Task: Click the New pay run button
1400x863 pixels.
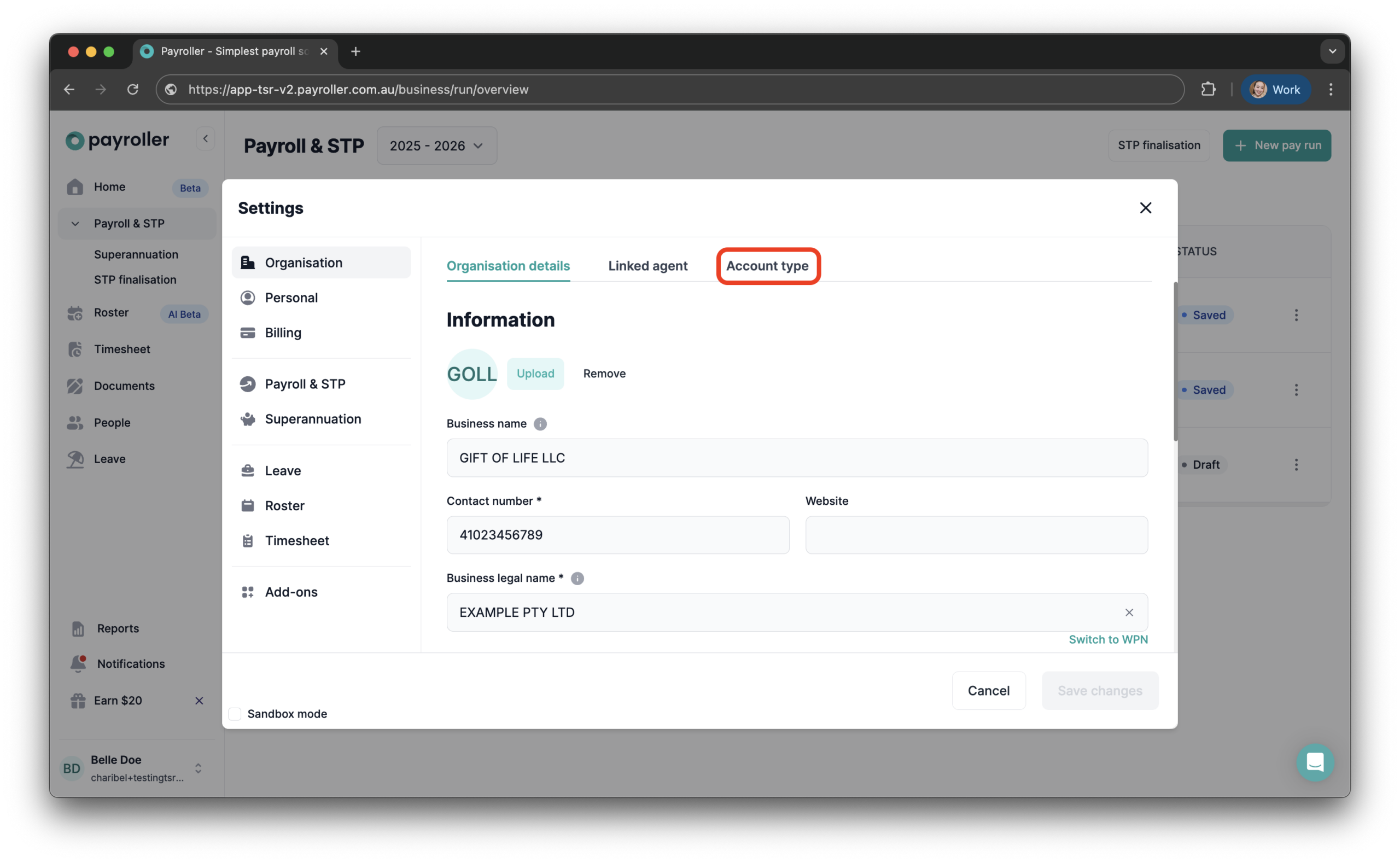Action: click(x=1276, y=145)
